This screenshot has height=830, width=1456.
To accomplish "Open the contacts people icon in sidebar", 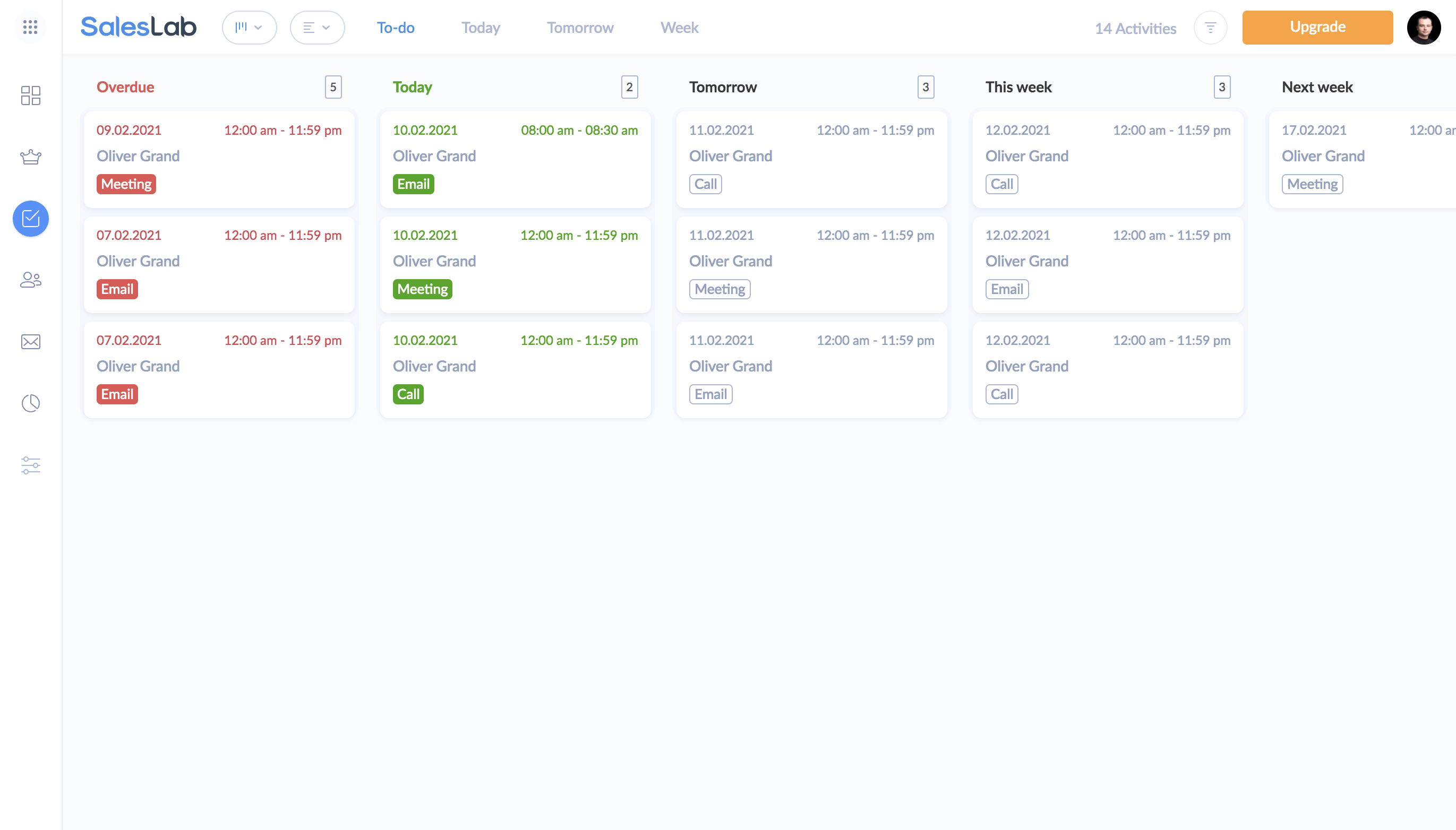I will coord(30,280).
